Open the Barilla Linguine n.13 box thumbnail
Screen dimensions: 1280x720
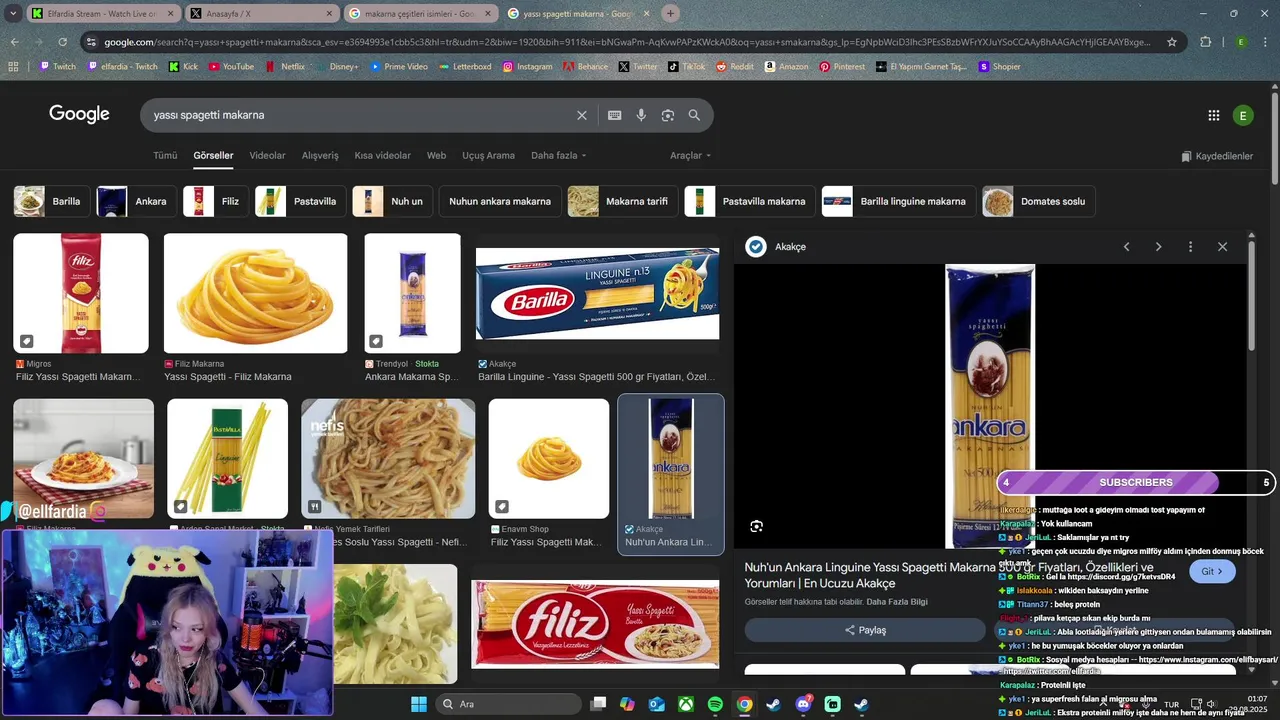pos(597,293)
